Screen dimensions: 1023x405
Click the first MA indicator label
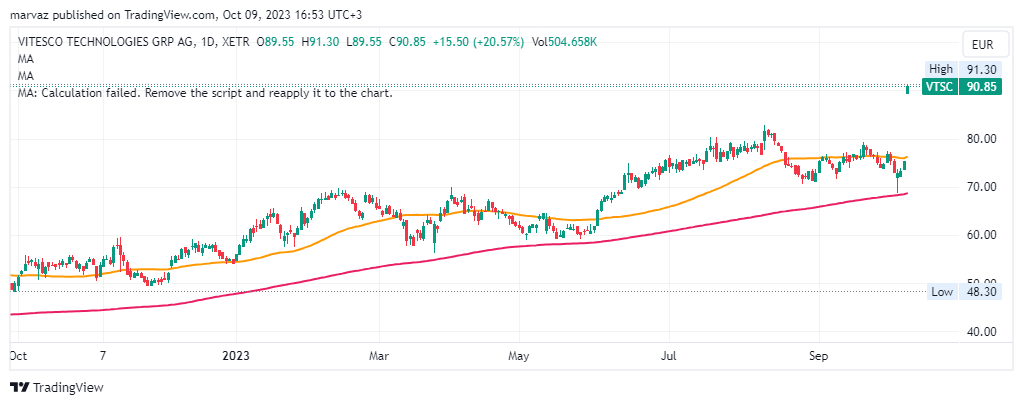click(25, 59)
